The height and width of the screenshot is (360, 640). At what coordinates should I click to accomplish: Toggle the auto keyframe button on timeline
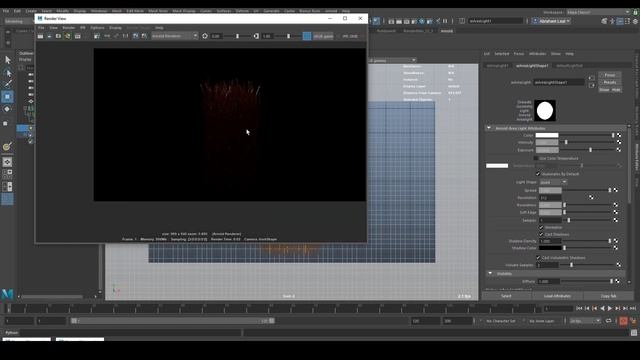coord(623,321)
